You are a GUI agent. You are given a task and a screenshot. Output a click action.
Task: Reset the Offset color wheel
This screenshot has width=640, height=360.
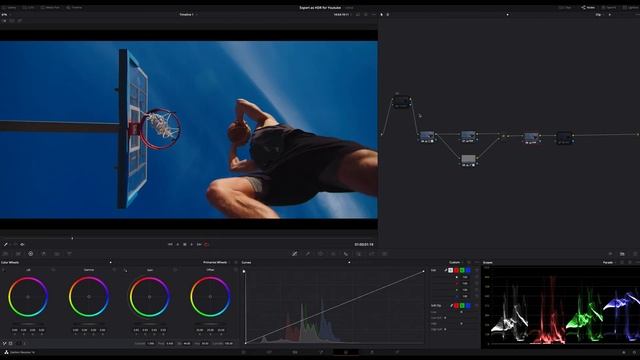tap(236, 270)
